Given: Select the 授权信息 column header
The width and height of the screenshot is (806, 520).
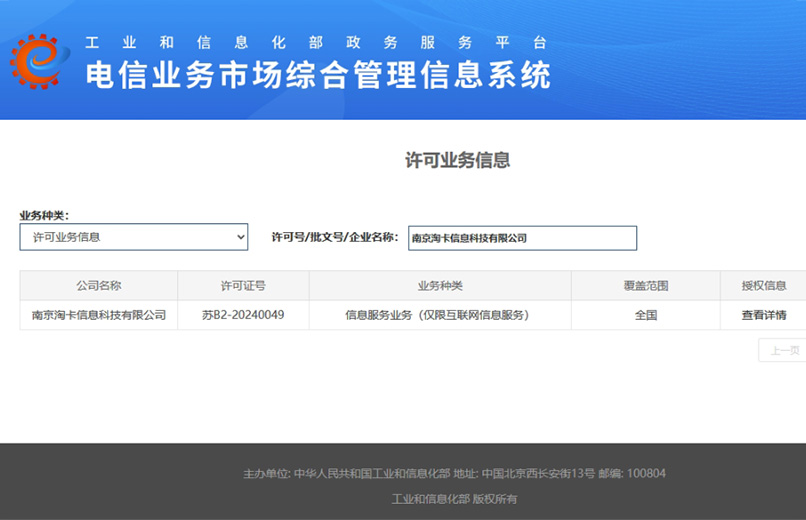Looking at the screenshot, I should tap(763, 286).
